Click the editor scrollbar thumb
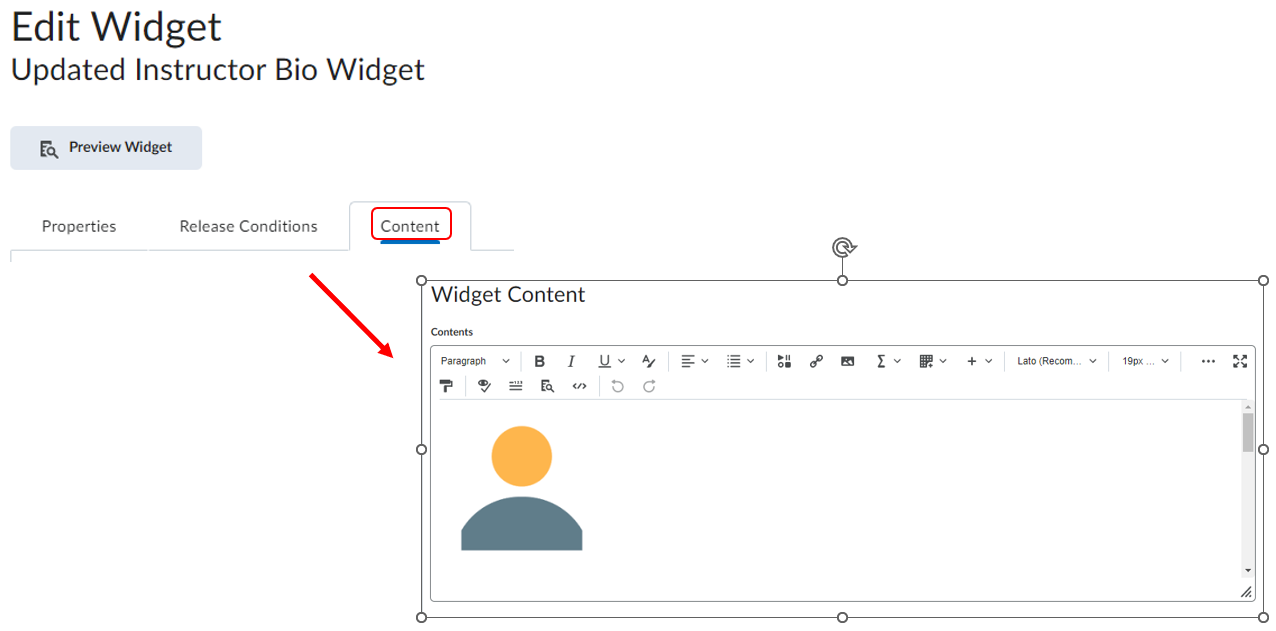Viewport: 1276px width, 631px height. click(1248, 432)
